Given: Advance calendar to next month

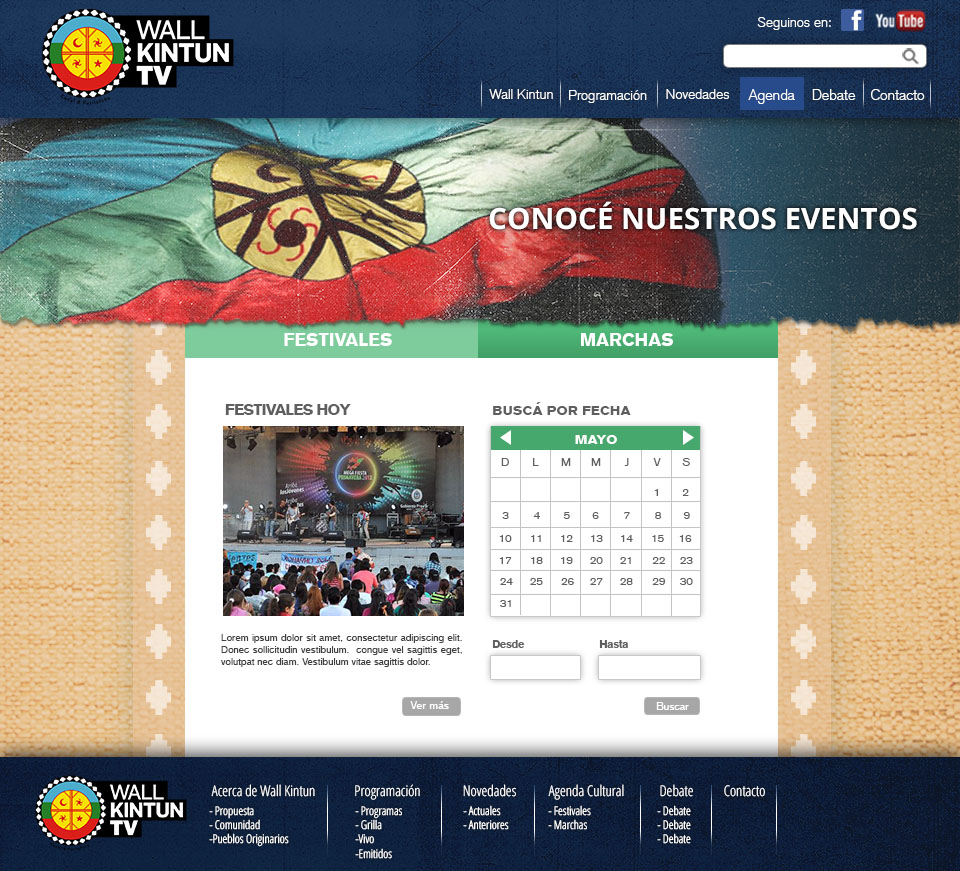Looking at the screenshot, I should (687, 438).
